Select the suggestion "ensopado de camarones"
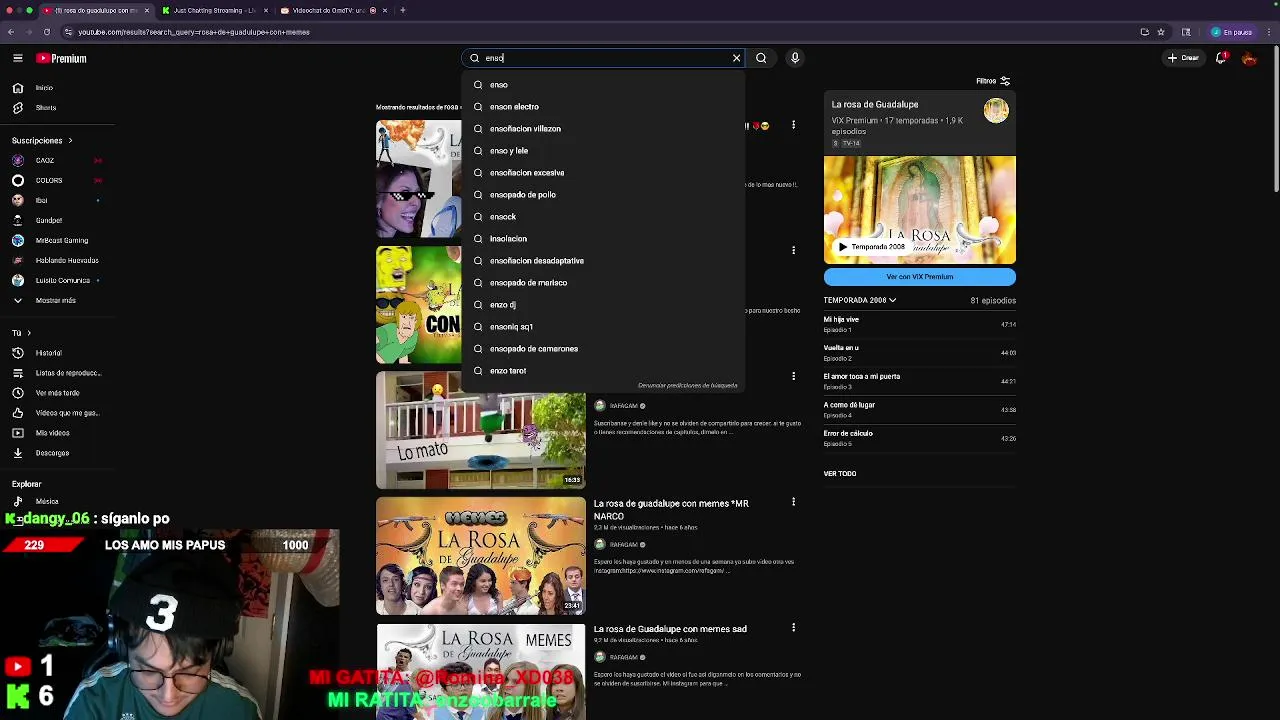This screenshot has height=720, width=1280. (x=603, y=349)
